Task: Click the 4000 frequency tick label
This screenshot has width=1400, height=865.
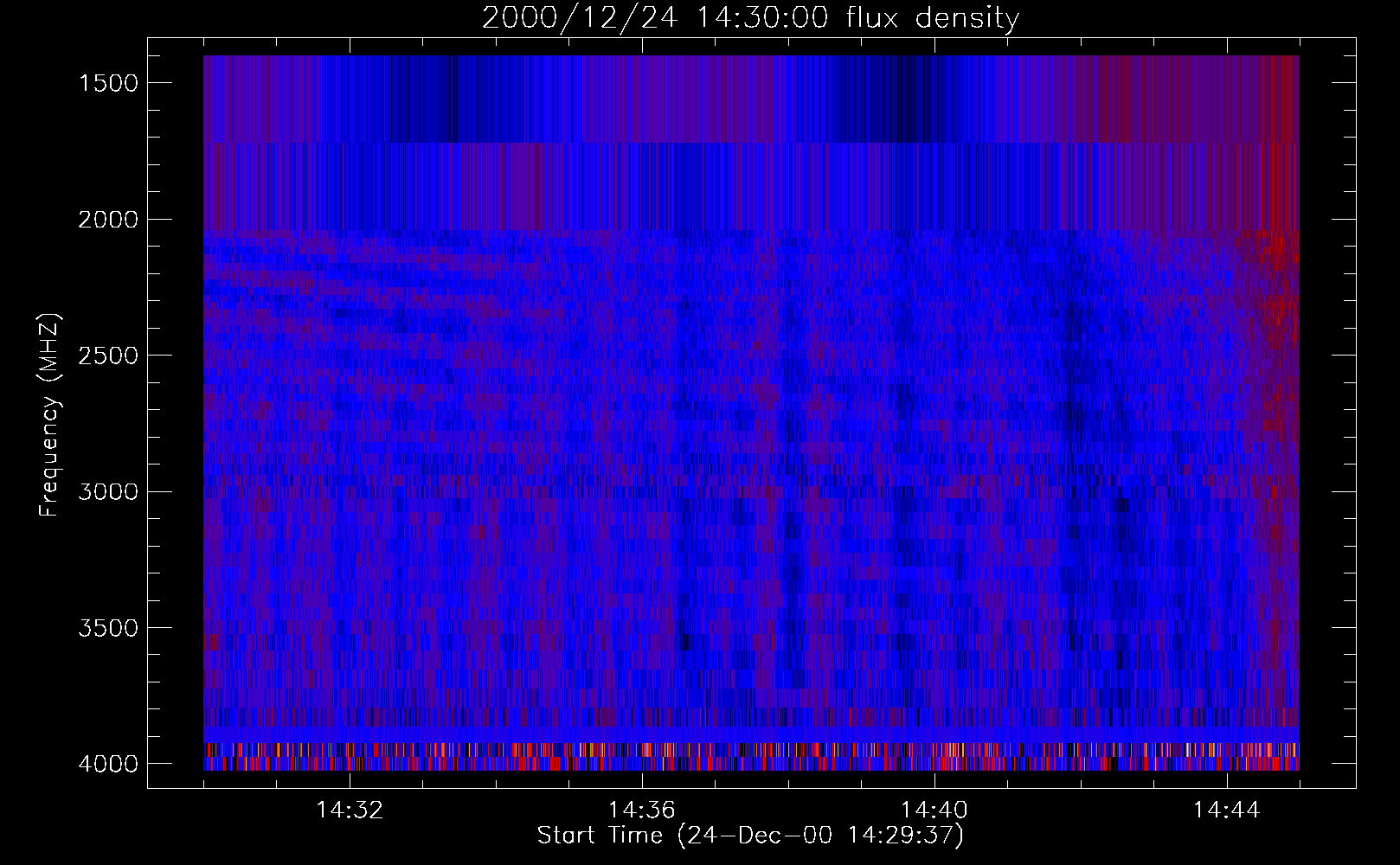Action: tap(108, 764)
